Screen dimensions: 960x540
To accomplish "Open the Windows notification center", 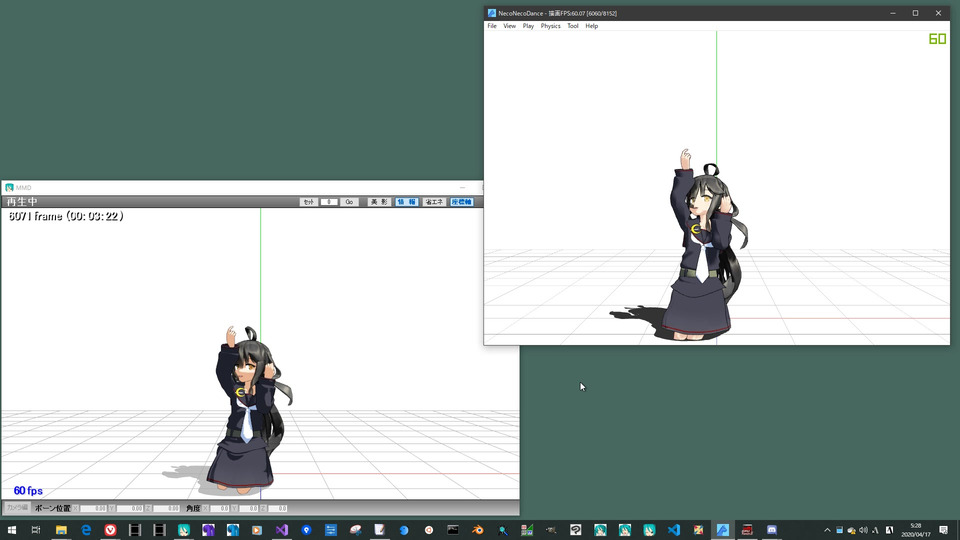I will click(x=943, y=530).
